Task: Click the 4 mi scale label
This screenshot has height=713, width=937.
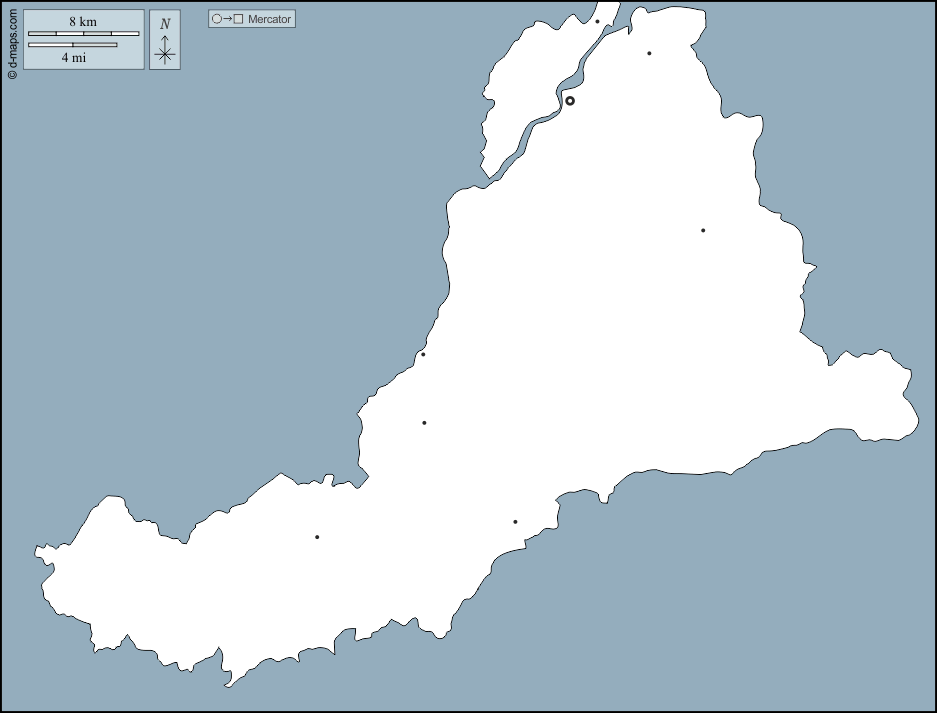Action: point(73,58)
